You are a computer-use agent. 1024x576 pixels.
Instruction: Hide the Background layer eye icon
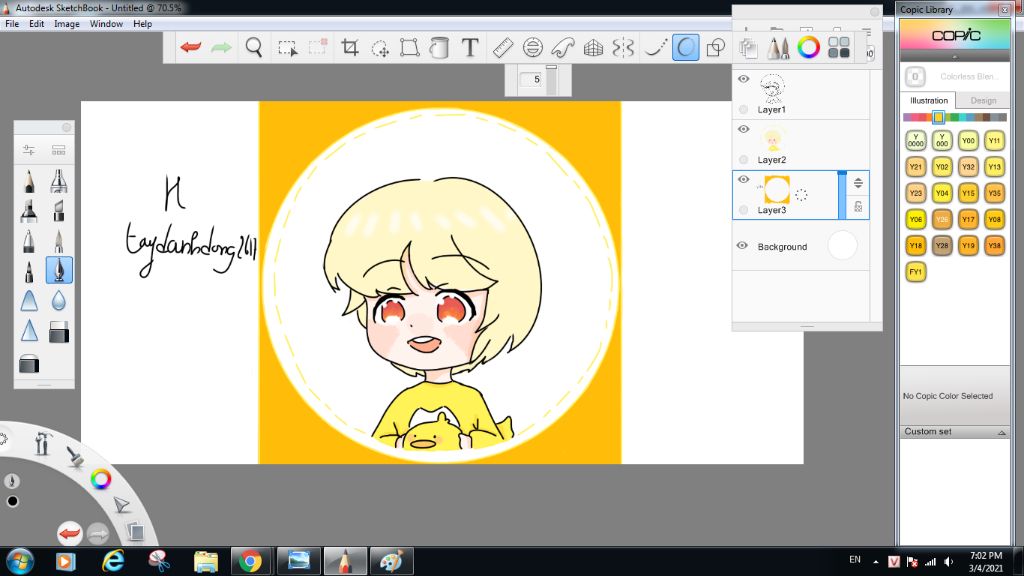pos(743,246)
